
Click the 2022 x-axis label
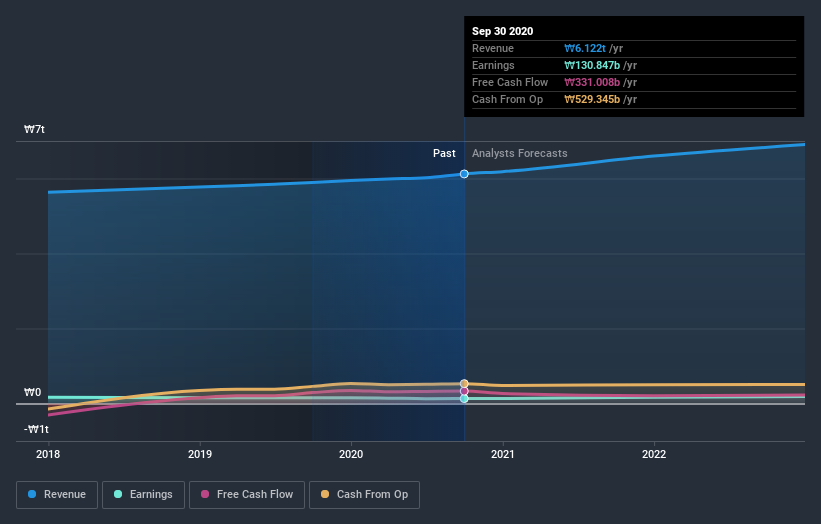click(654, 454)
